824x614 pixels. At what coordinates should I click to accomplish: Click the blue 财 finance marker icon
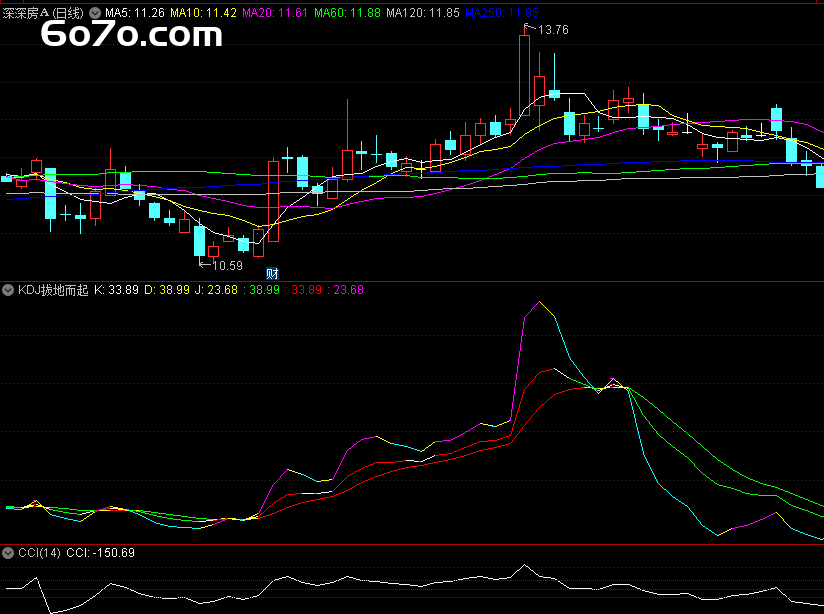(272, 273)
